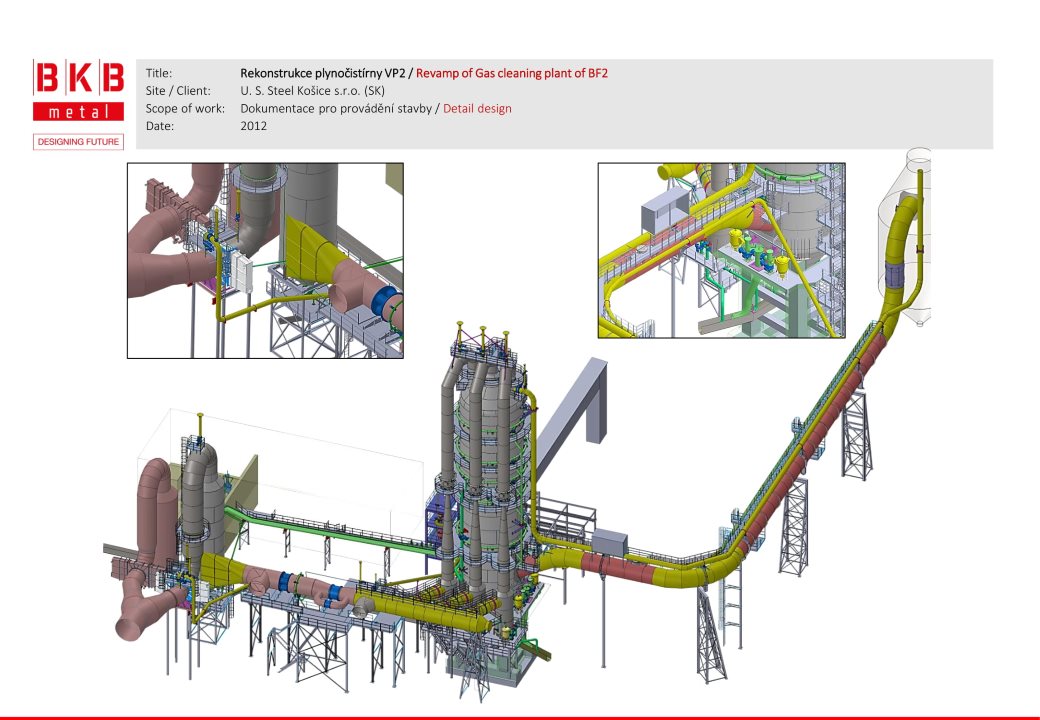Screen dimensions: 1040x720
Task: Click "Revamp of Gas cleaning plant of BF2"
Action: pyautogui.click(x=512, y=73)
